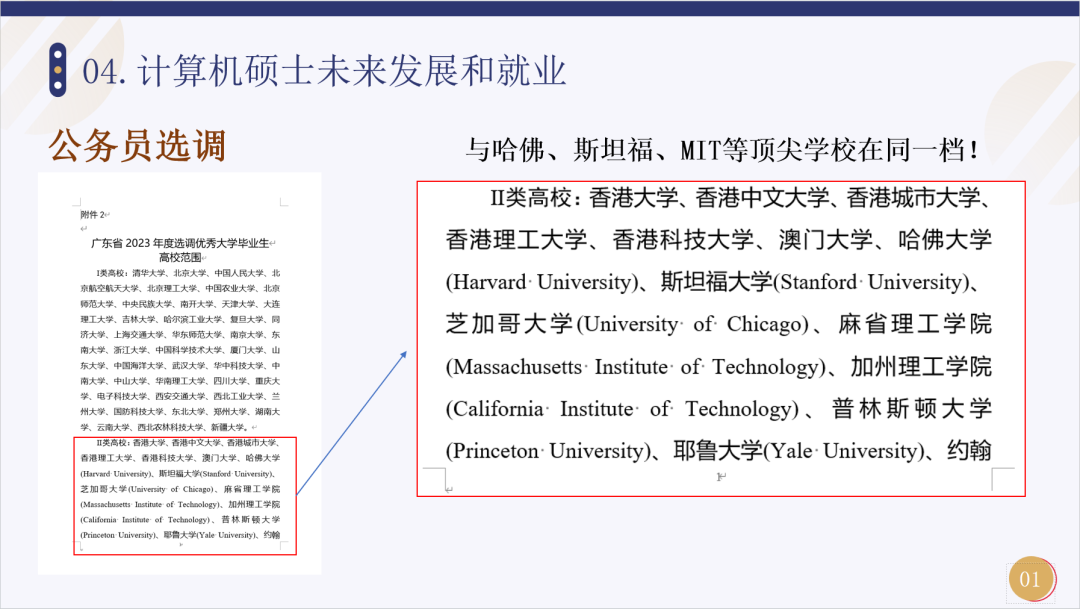Viewport: 1080px width, 609px height.
Task: Click '(Harvard University)' in the enlarged excerpt
Action: point(542,282)
